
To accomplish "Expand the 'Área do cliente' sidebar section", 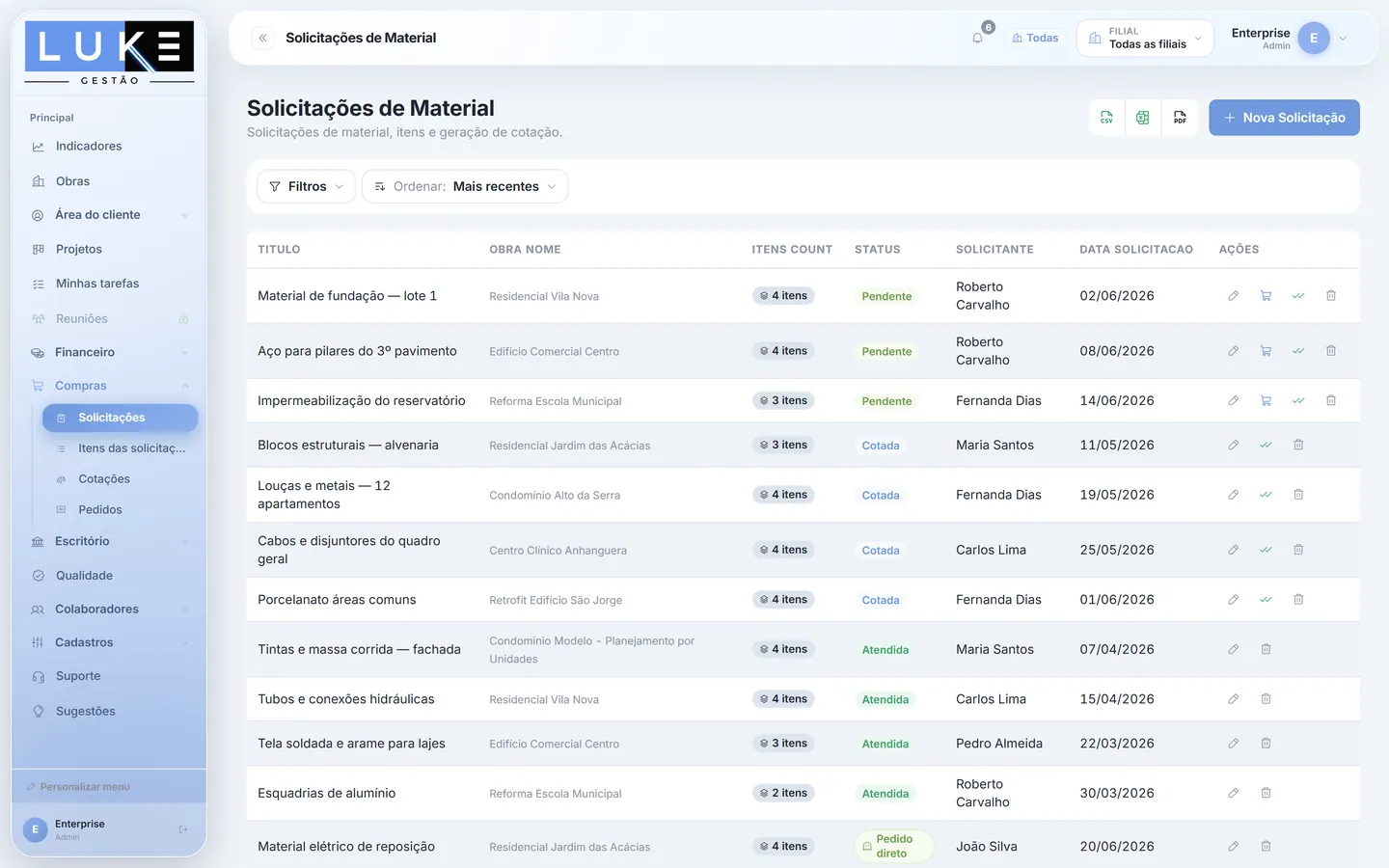I will pyautogui.click(x=110, y=215).
